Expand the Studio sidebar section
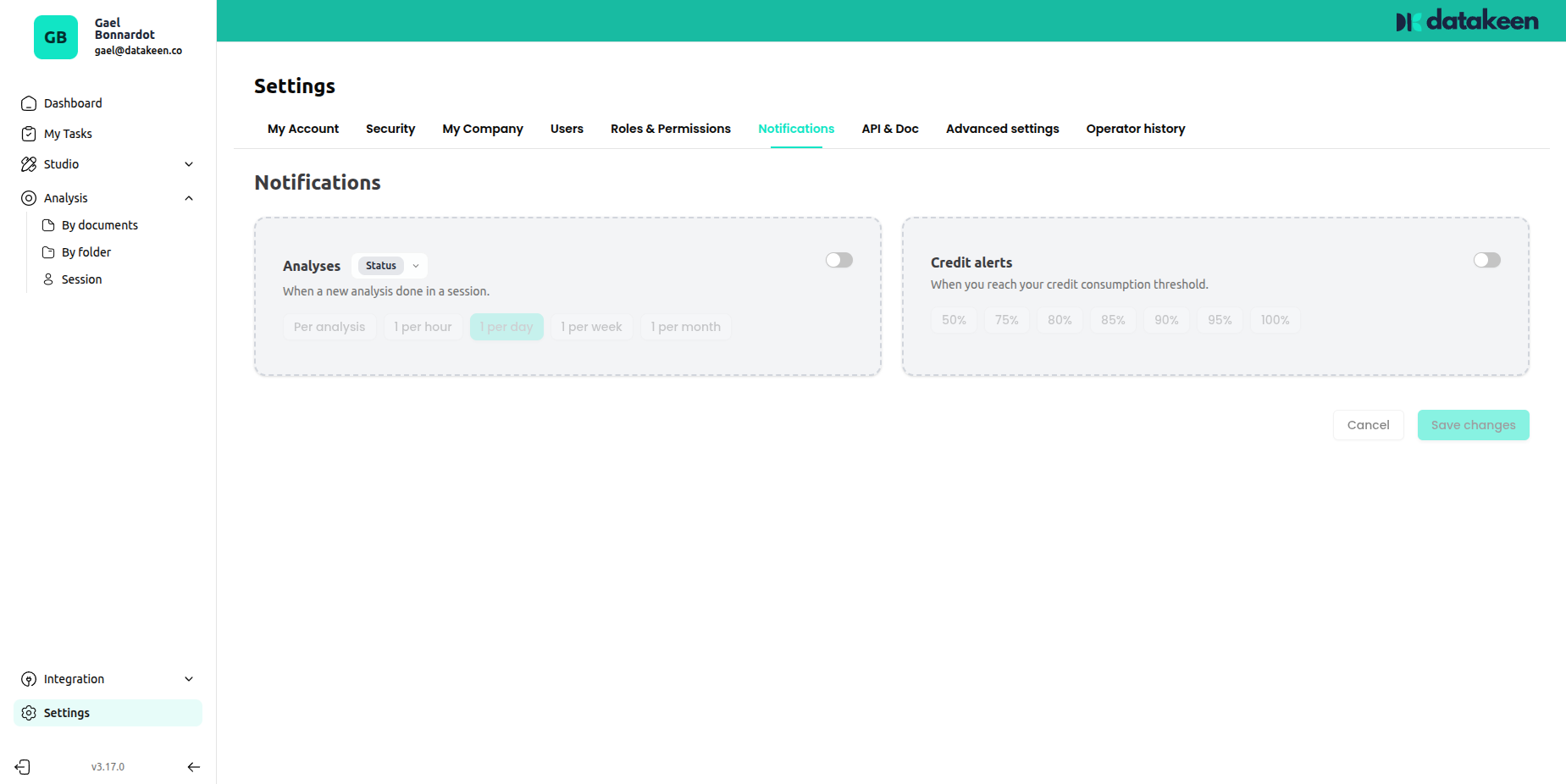This screenshot has height=784, width=1566. [x=189, y=164]
